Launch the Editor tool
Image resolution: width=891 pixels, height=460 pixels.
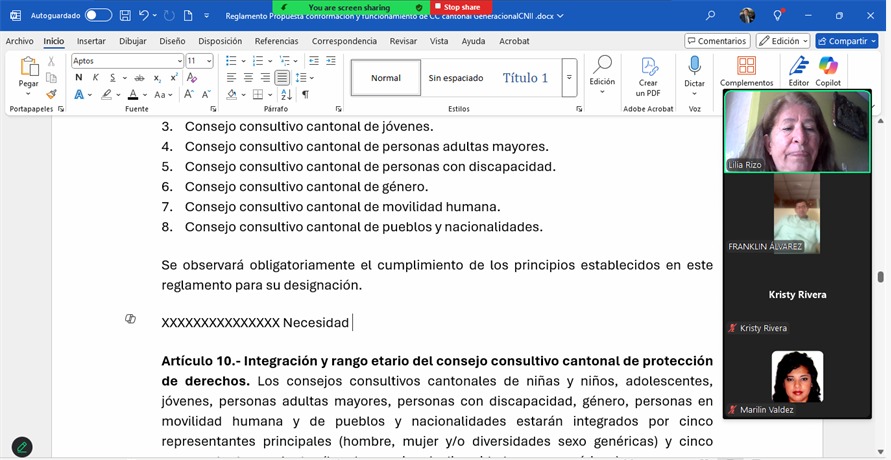point(798,72)
